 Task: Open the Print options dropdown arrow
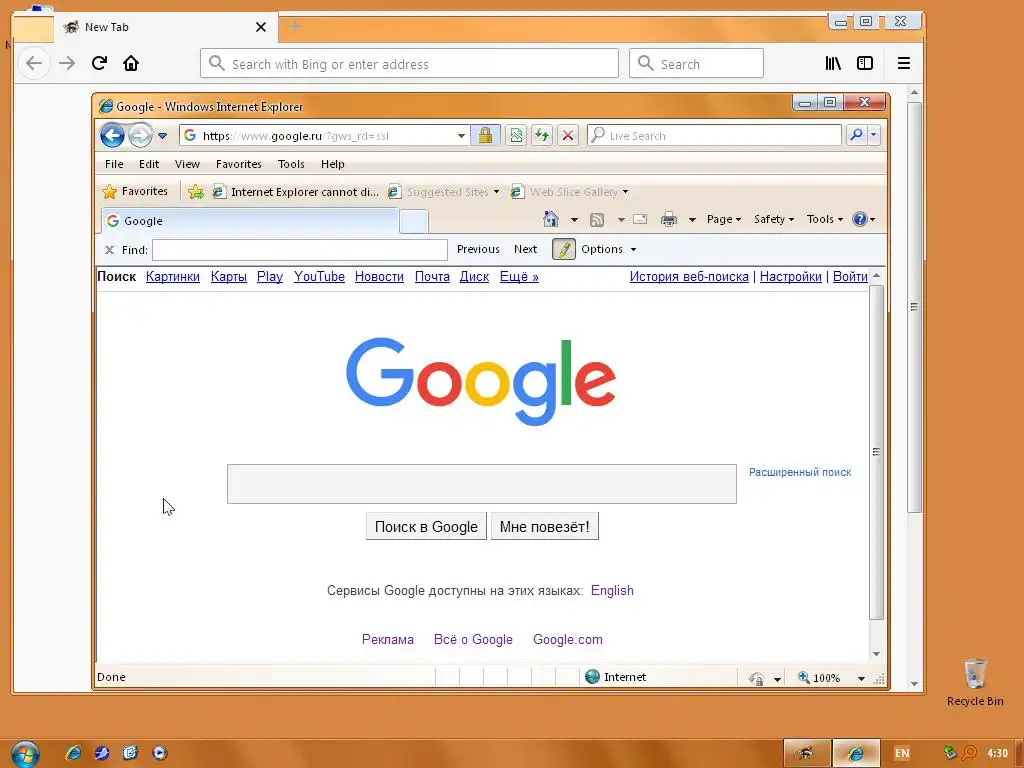coord(692,220)
